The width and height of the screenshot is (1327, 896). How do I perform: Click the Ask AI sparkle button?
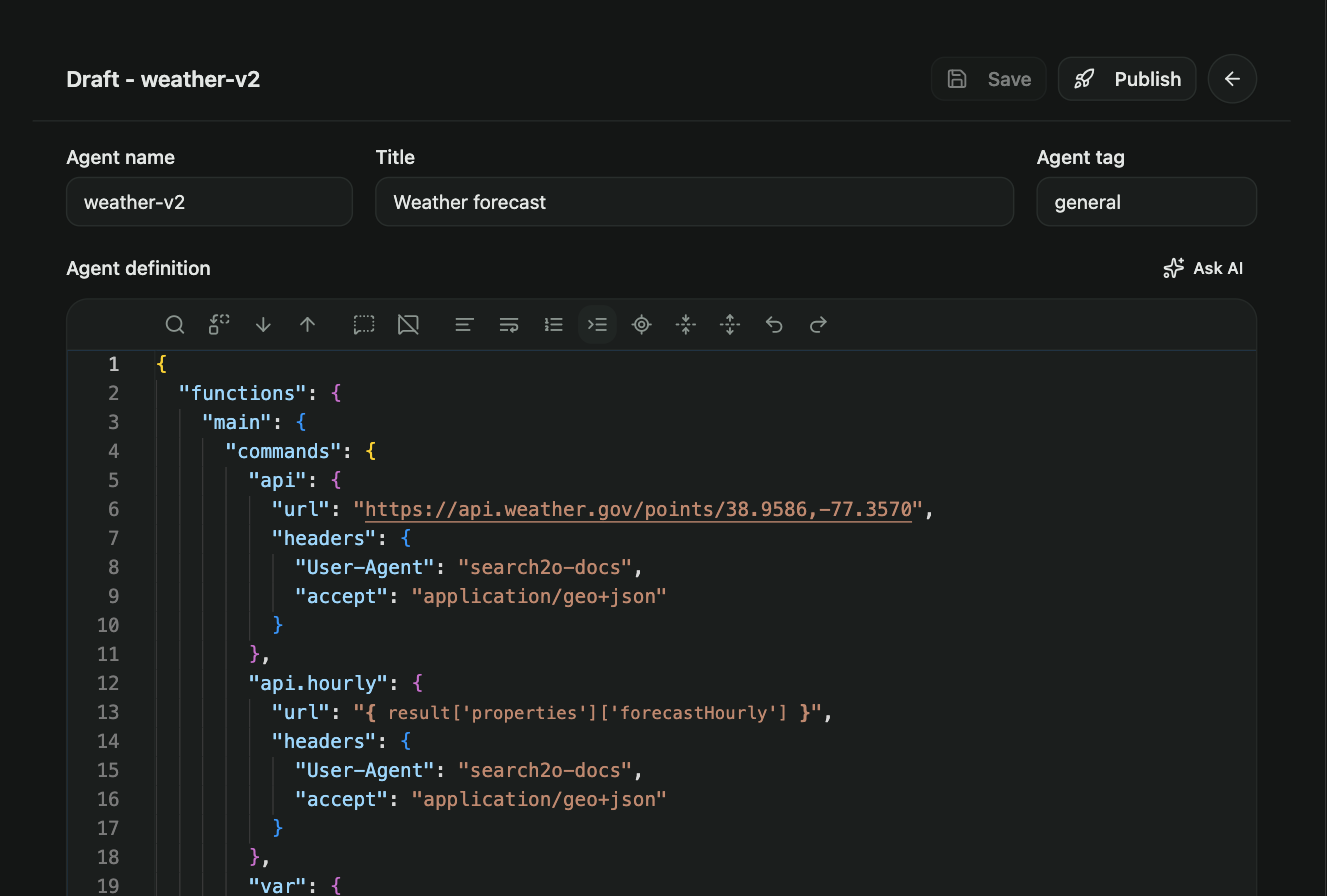[1203, 268]
